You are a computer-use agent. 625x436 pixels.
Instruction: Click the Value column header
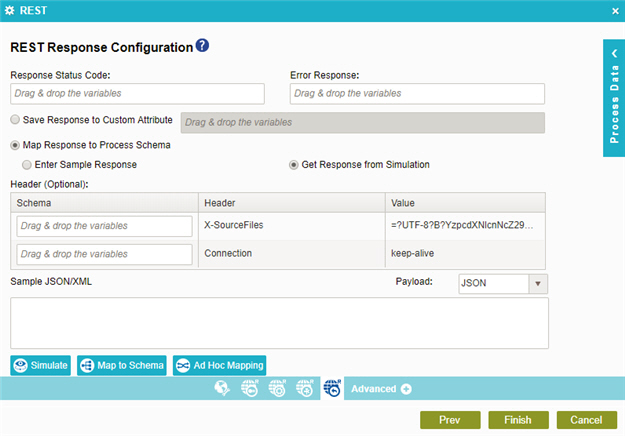(465, 203)
